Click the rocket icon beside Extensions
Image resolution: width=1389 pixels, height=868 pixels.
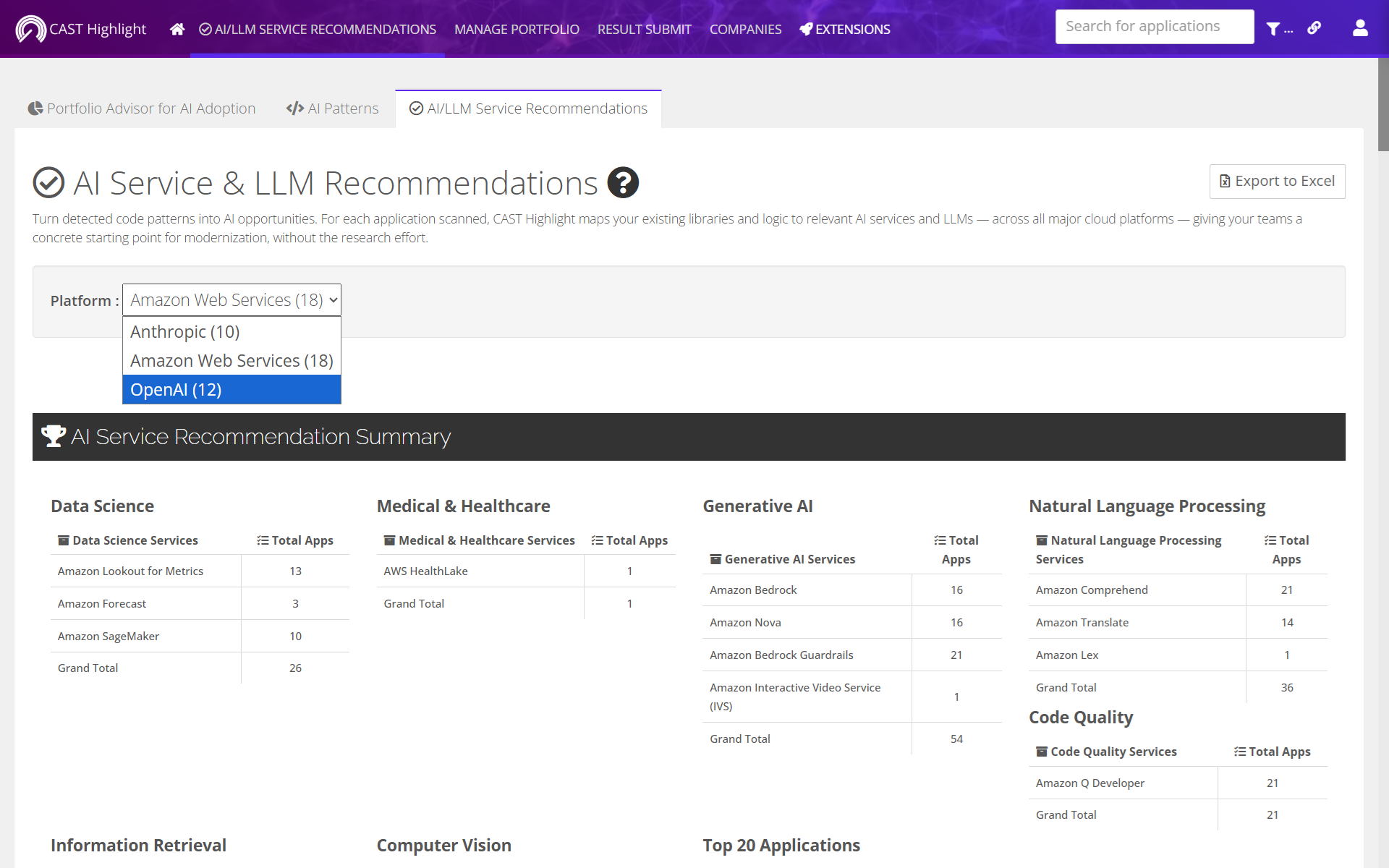click(806, 29)
